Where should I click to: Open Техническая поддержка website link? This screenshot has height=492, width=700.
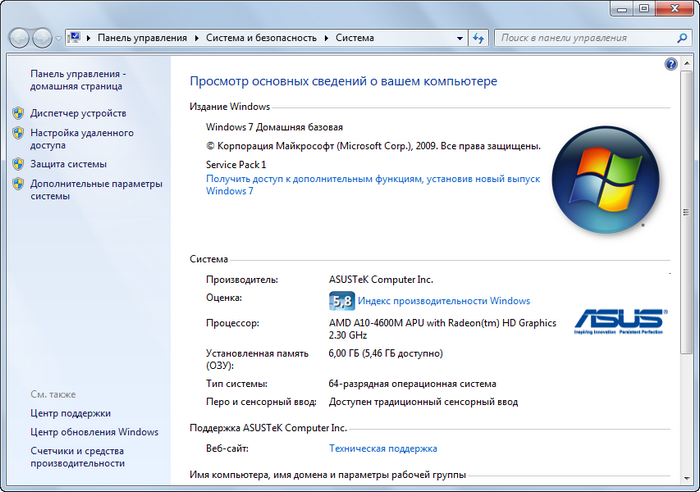click(383, 449)
